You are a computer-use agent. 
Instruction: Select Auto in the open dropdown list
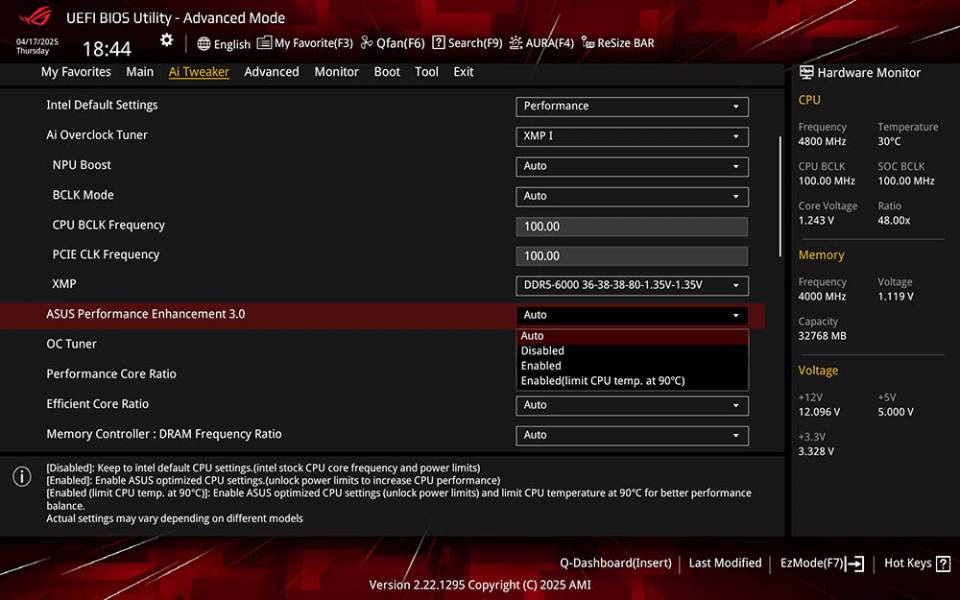632,336
